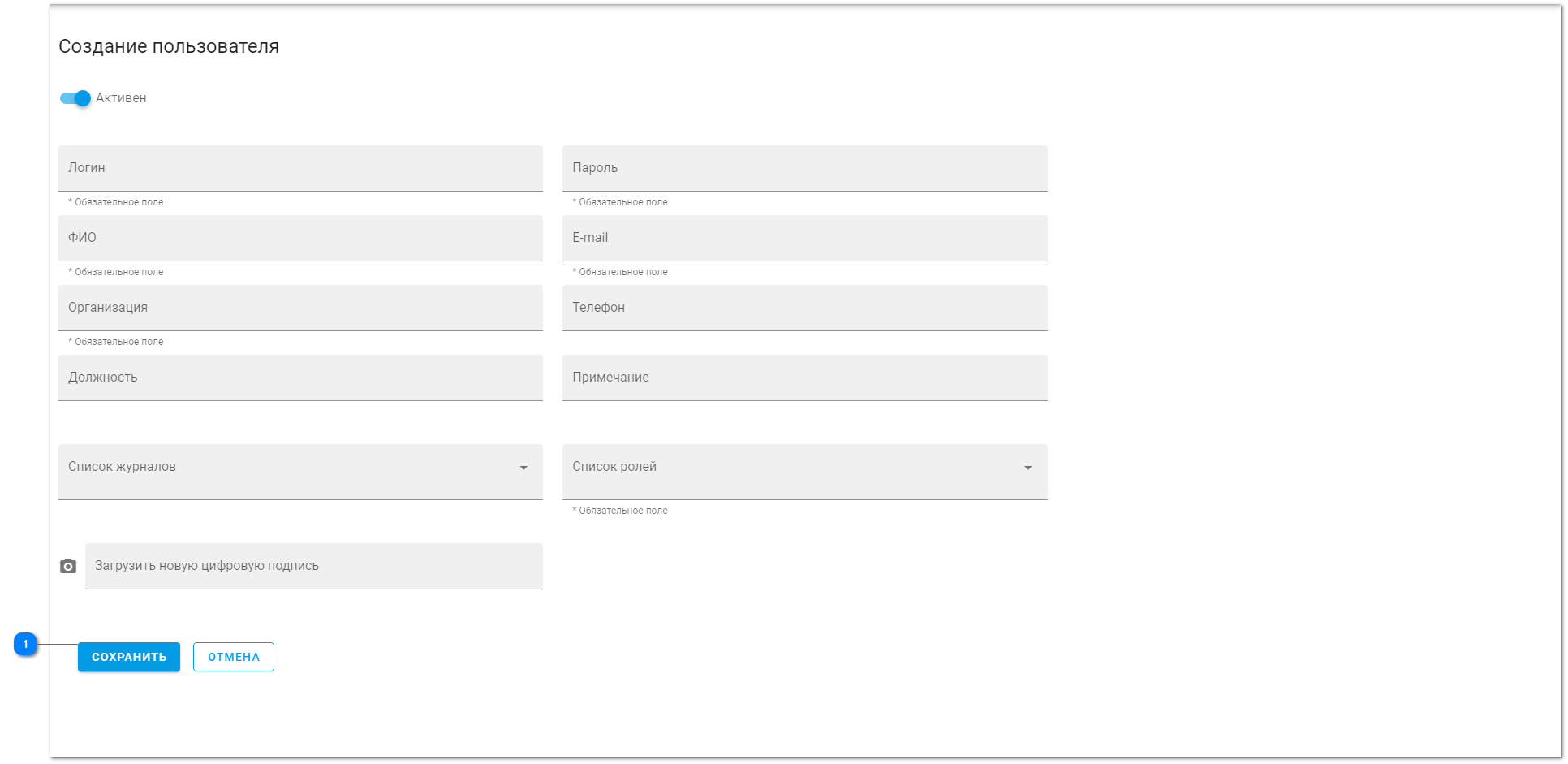
Task: Focus the Организация field
Action: tap(300, 308)
